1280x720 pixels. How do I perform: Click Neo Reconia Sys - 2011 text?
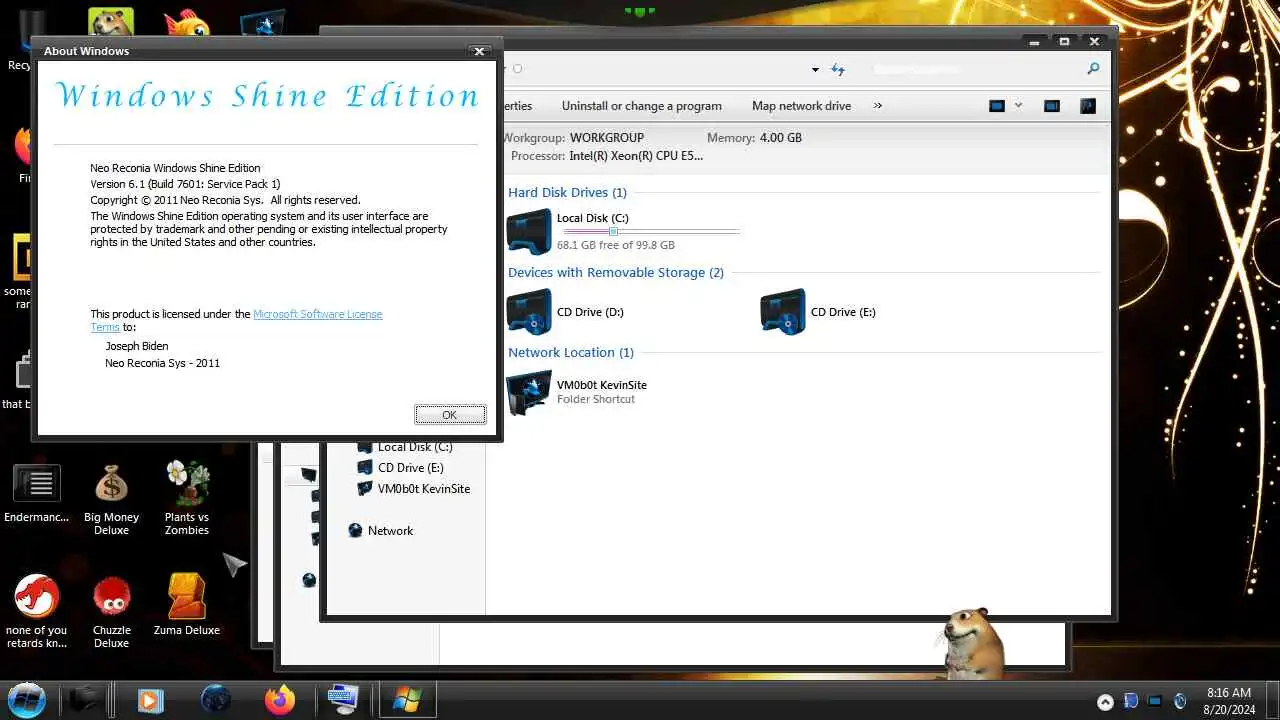[162, 363]
